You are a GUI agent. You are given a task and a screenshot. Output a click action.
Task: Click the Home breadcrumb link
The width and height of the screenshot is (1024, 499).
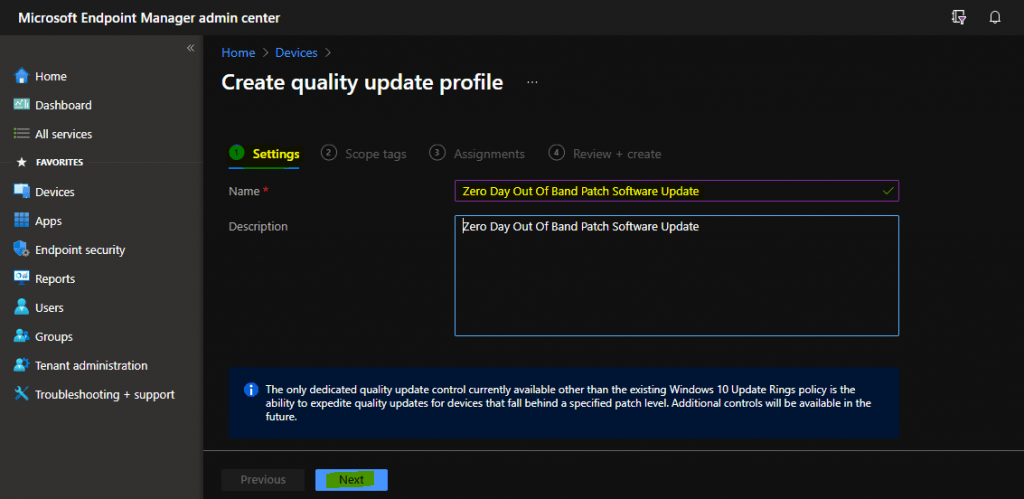pos(238,53)
